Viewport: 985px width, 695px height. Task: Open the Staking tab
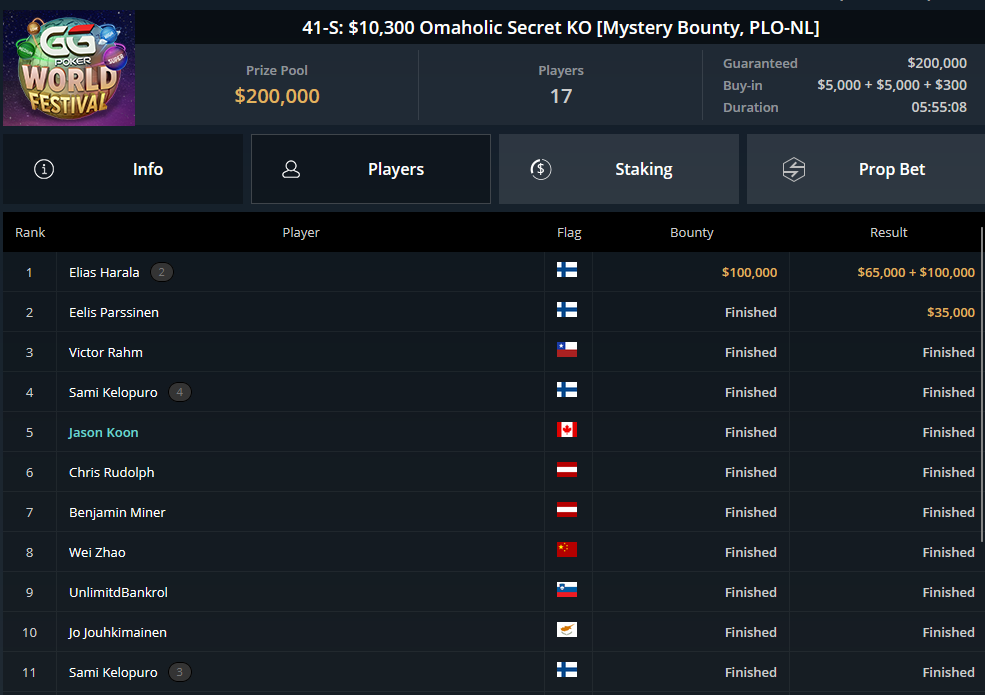619,169
